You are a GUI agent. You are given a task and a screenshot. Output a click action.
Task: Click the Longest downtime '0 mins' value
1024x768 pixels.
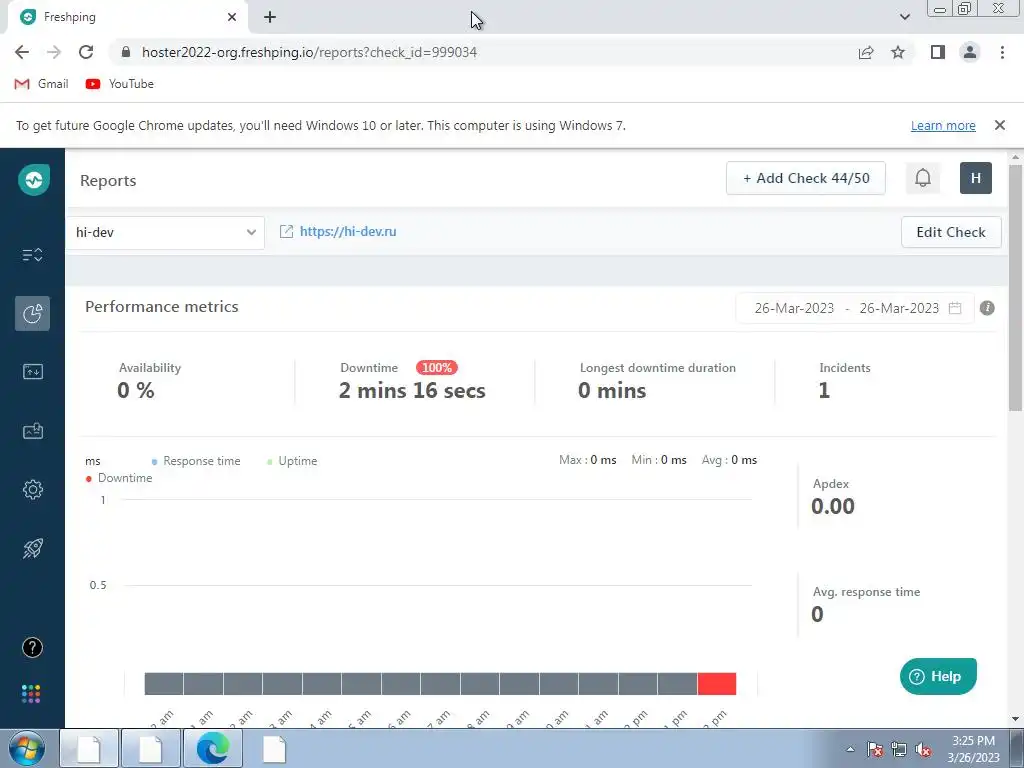612,391
